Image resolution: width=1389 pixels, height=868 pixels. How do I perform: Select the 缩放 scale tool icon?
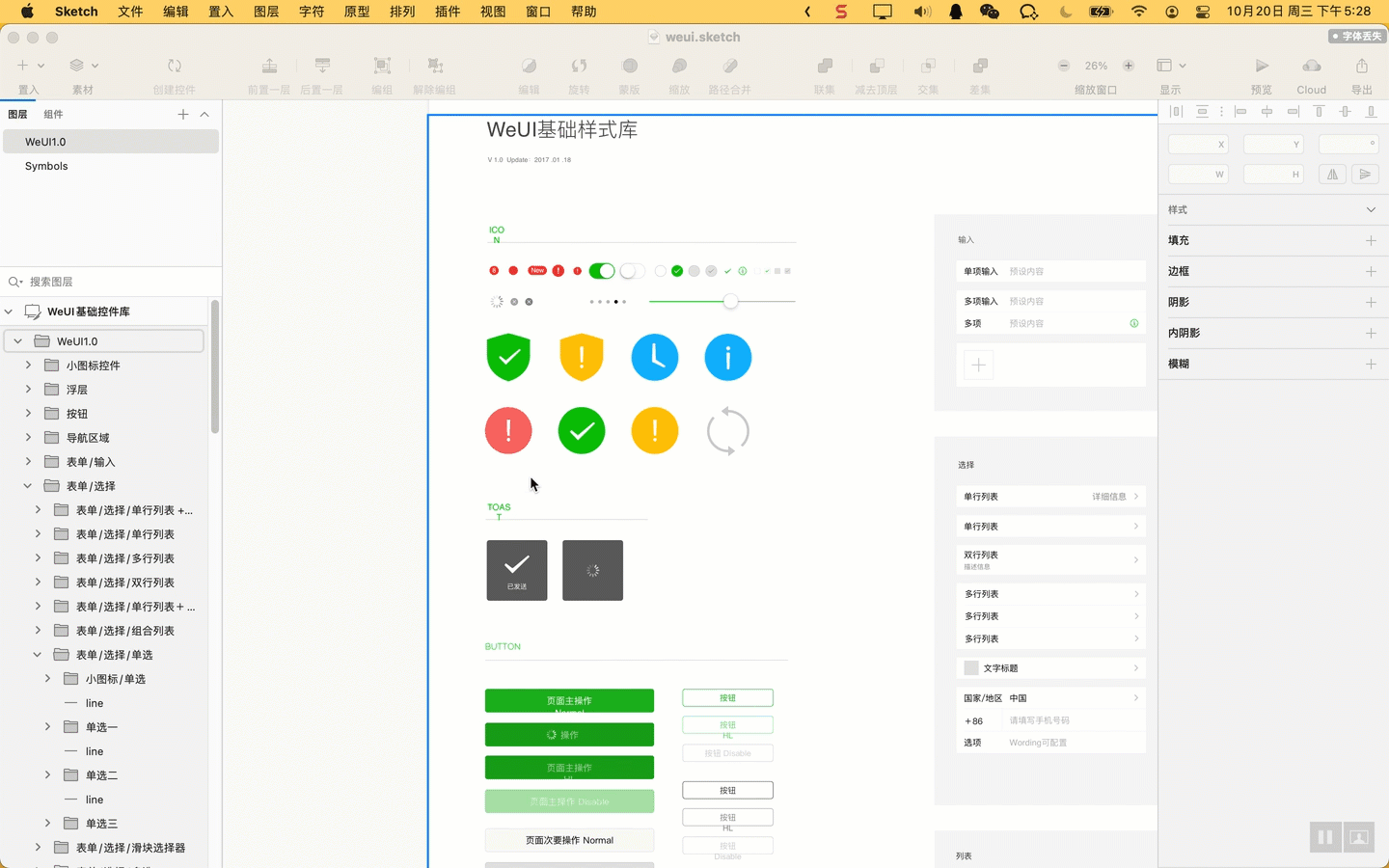tap(679, 66)
